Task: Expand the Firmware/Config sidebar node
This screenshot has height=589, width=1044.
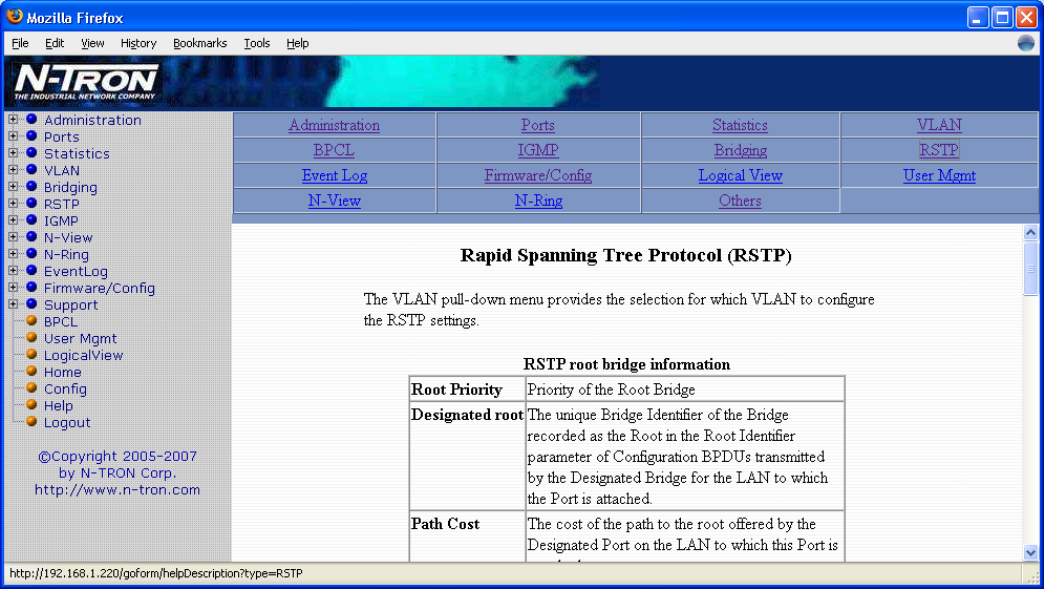Action: (13, 288)
